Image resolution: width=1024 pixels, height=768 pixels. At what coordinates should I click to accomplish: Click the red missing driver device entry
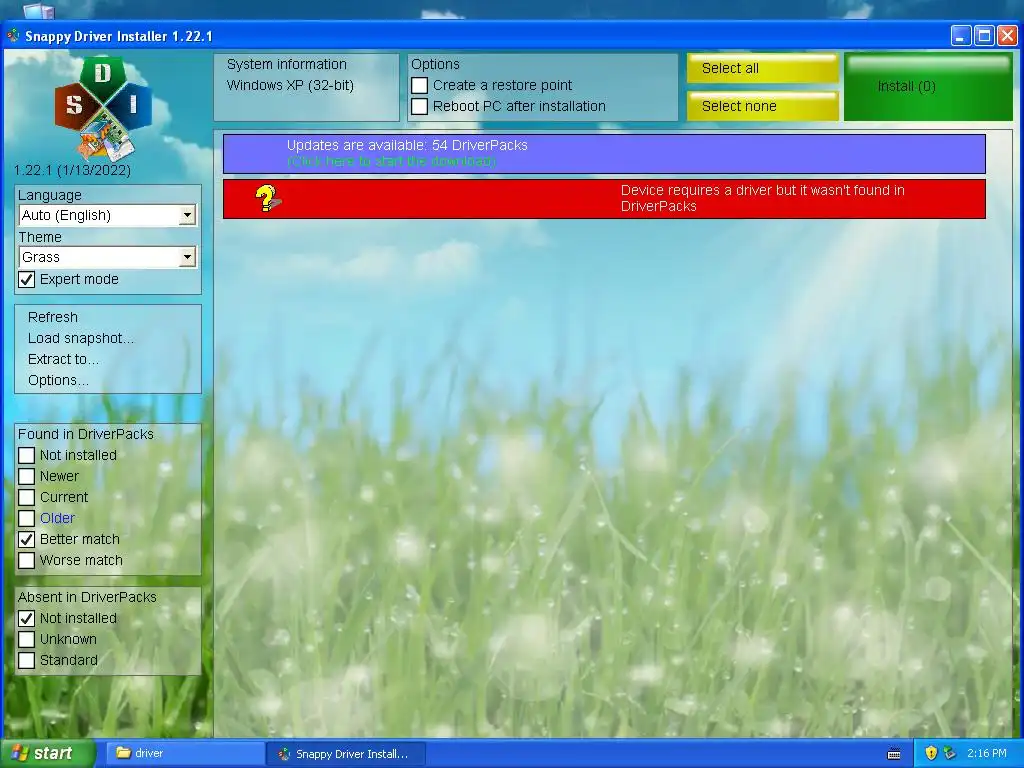point(604,199)
